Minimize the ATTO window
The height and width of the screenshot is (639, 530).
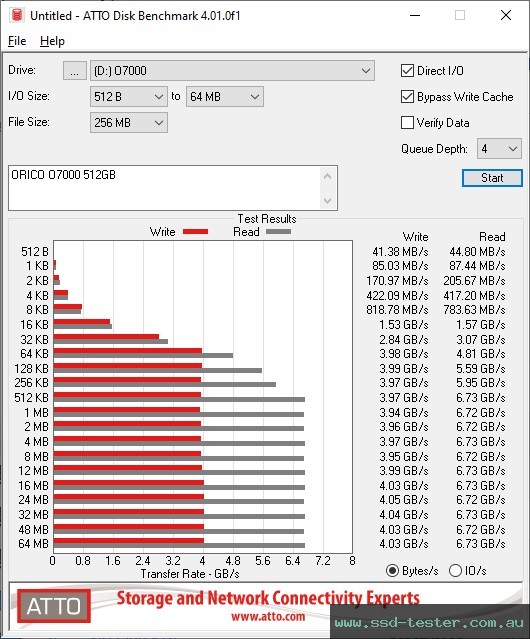pyautogui.click(x=415, y=15)
